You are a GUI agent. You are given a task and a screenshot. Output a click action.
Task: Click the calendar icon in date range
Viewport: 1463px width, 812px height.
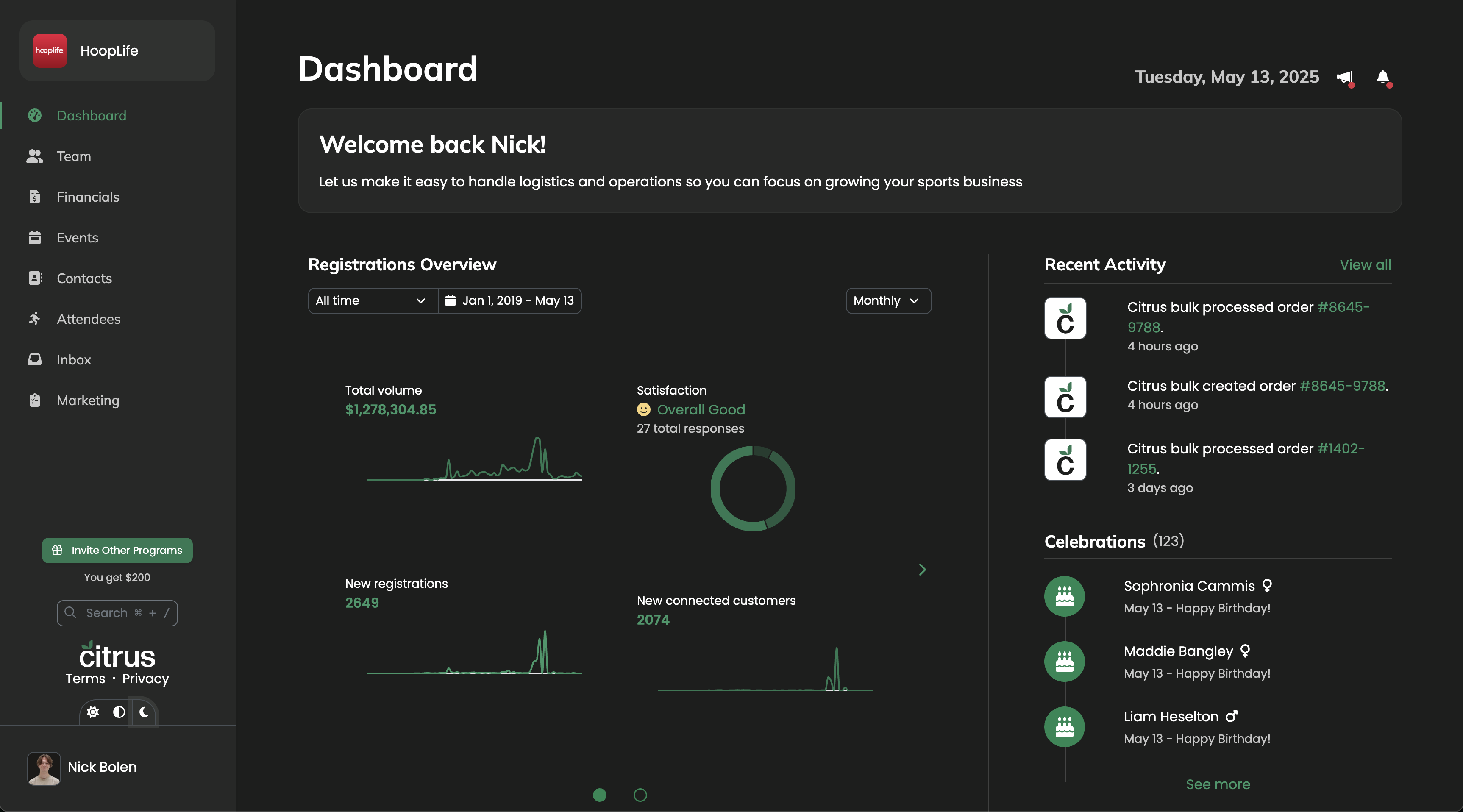click(x=451, y=300)
